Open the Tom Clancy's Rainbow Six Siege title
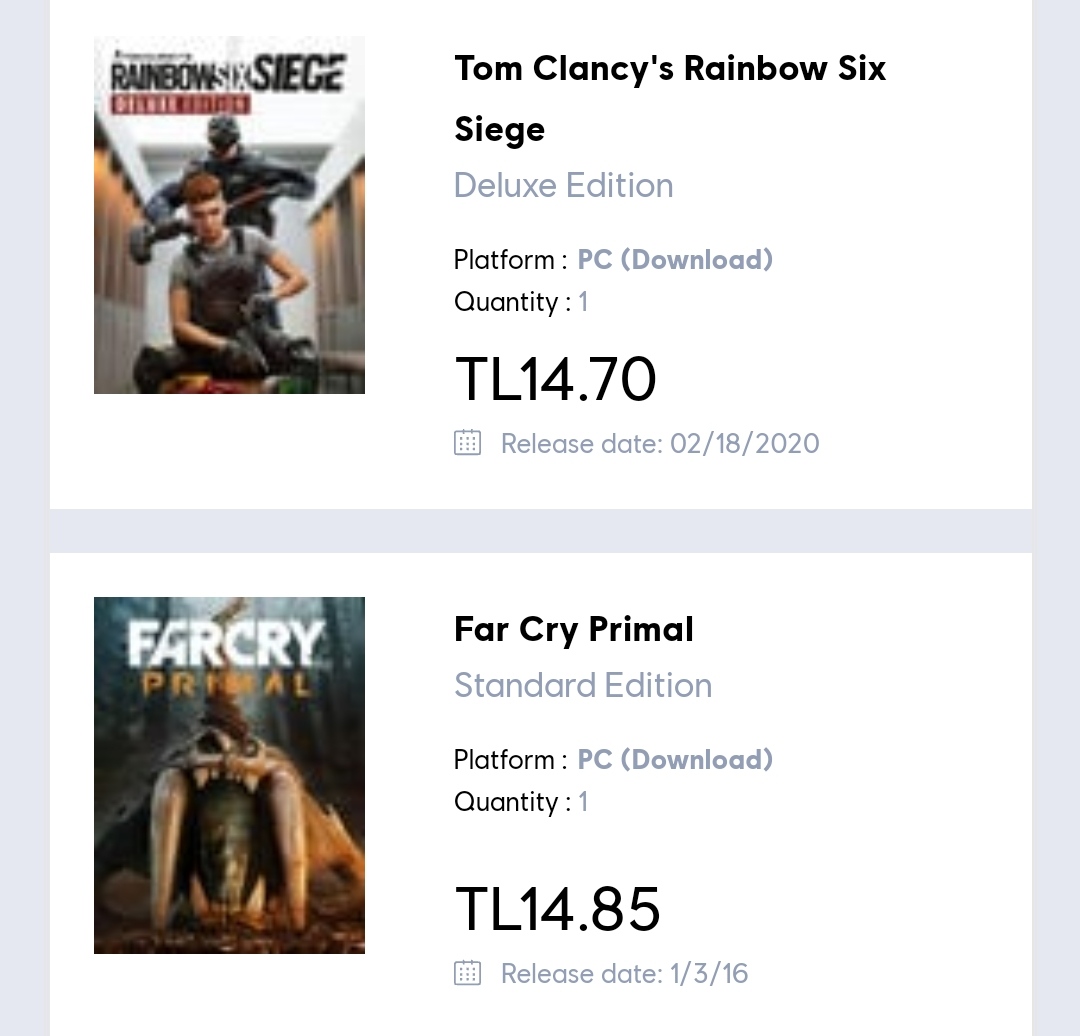 click(669, 98)
